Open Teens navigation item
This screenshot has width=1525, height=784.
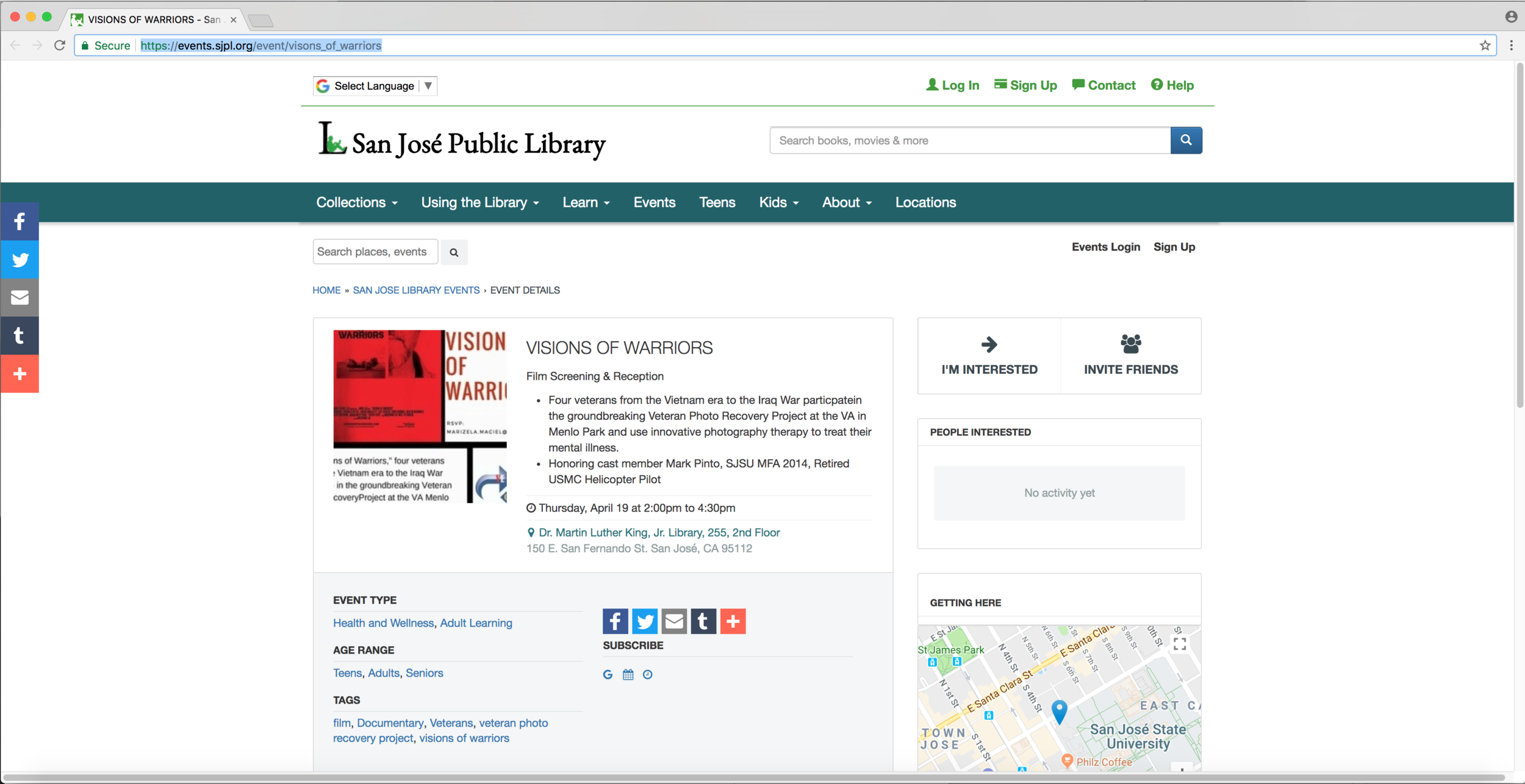(717, 202)
